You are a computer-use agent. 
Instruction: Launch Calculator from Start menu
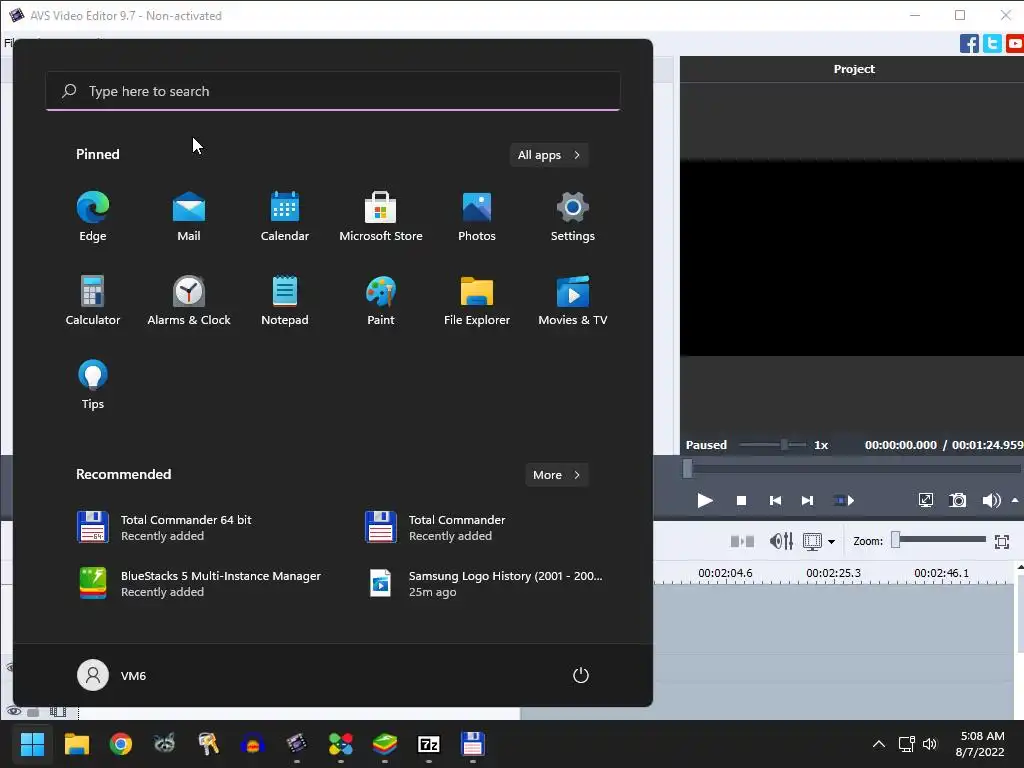[x=93, y=300]
